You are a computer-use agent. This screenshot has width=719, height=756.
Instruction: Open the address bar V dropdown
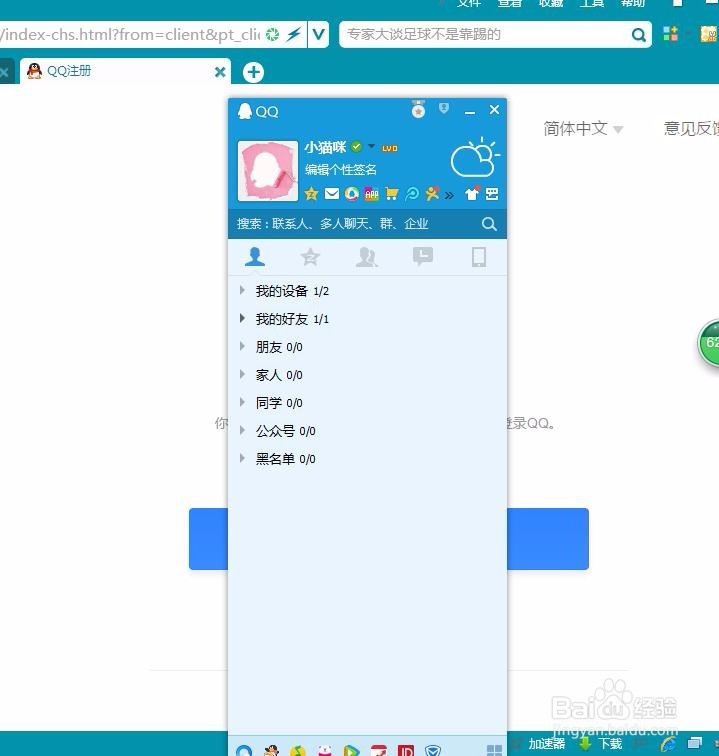pos(318,34)
